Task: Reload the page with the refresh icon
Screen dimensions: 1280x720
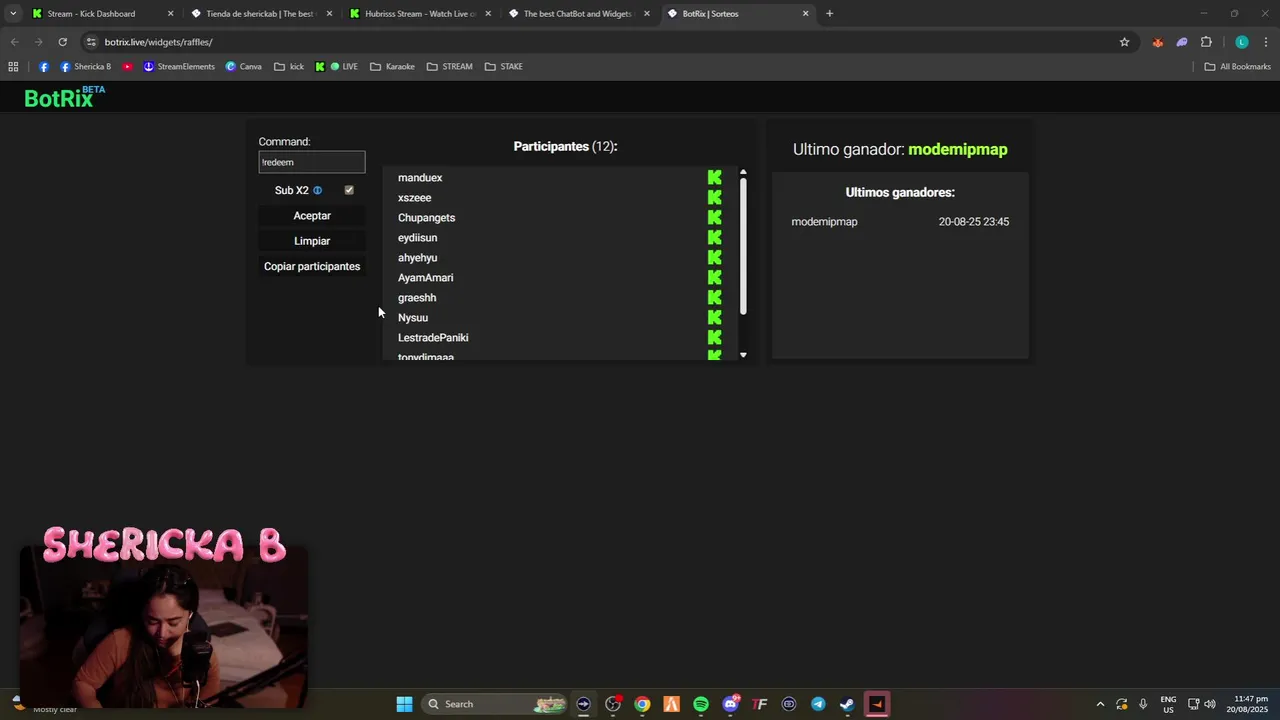Action: click(62, 42)
